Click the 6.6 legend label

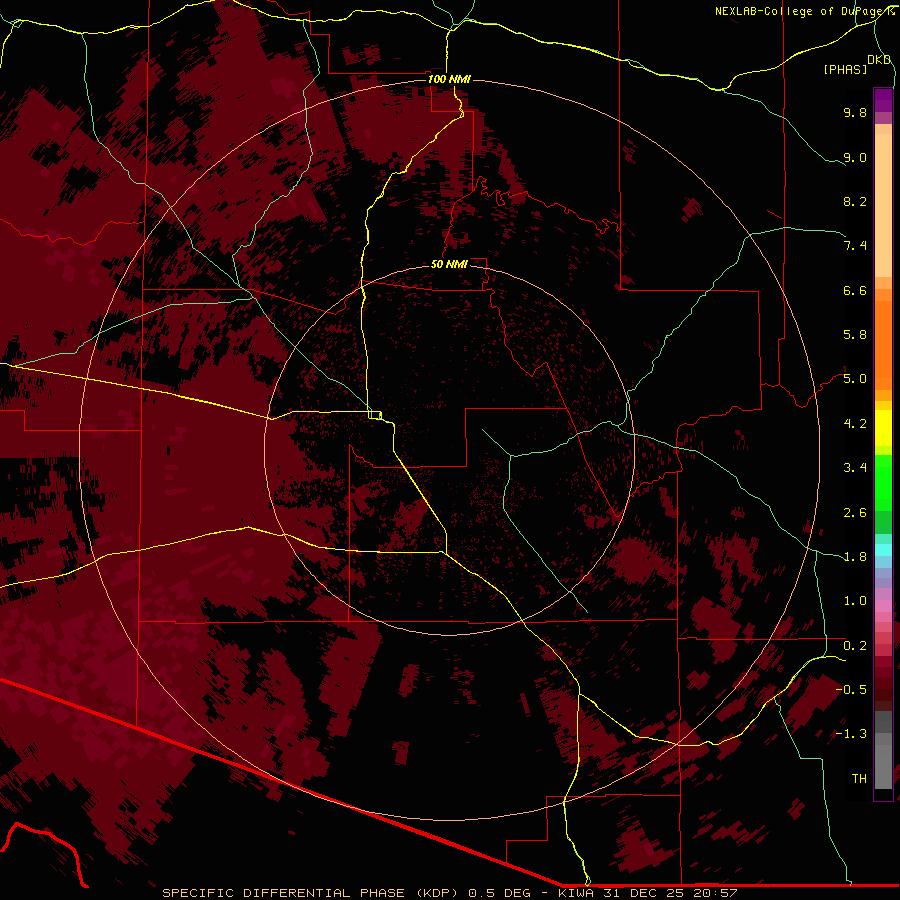point(855,290)
